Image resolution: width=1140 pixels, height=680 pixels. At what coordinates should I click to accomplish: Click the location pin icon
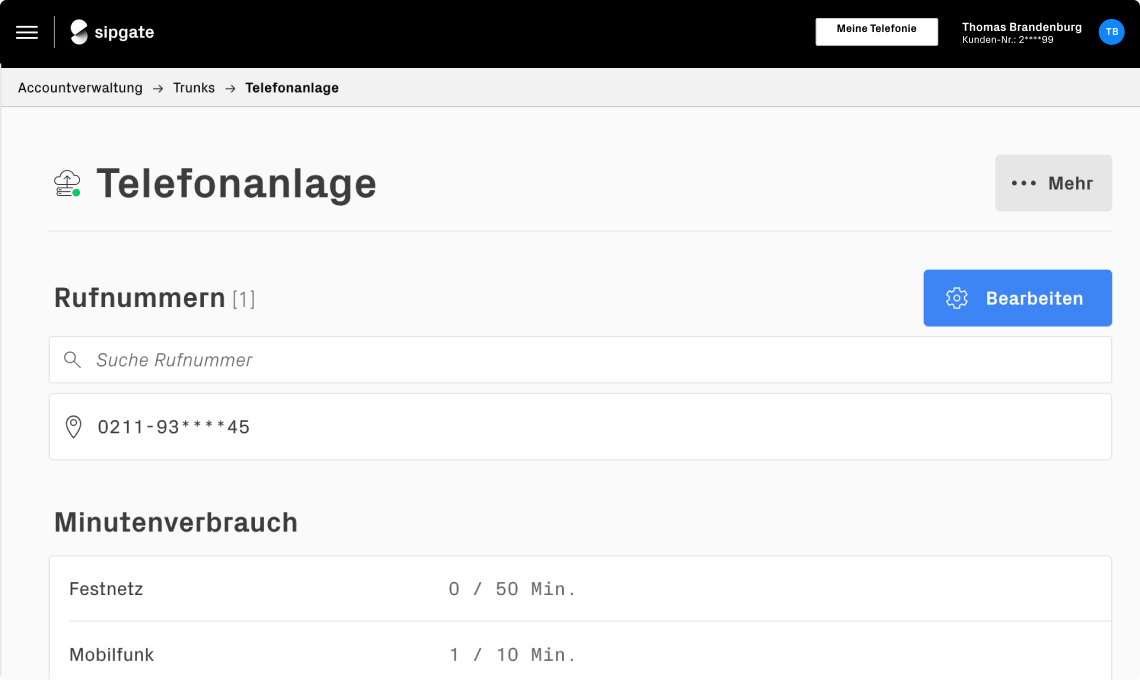click(x=73, y=427)
